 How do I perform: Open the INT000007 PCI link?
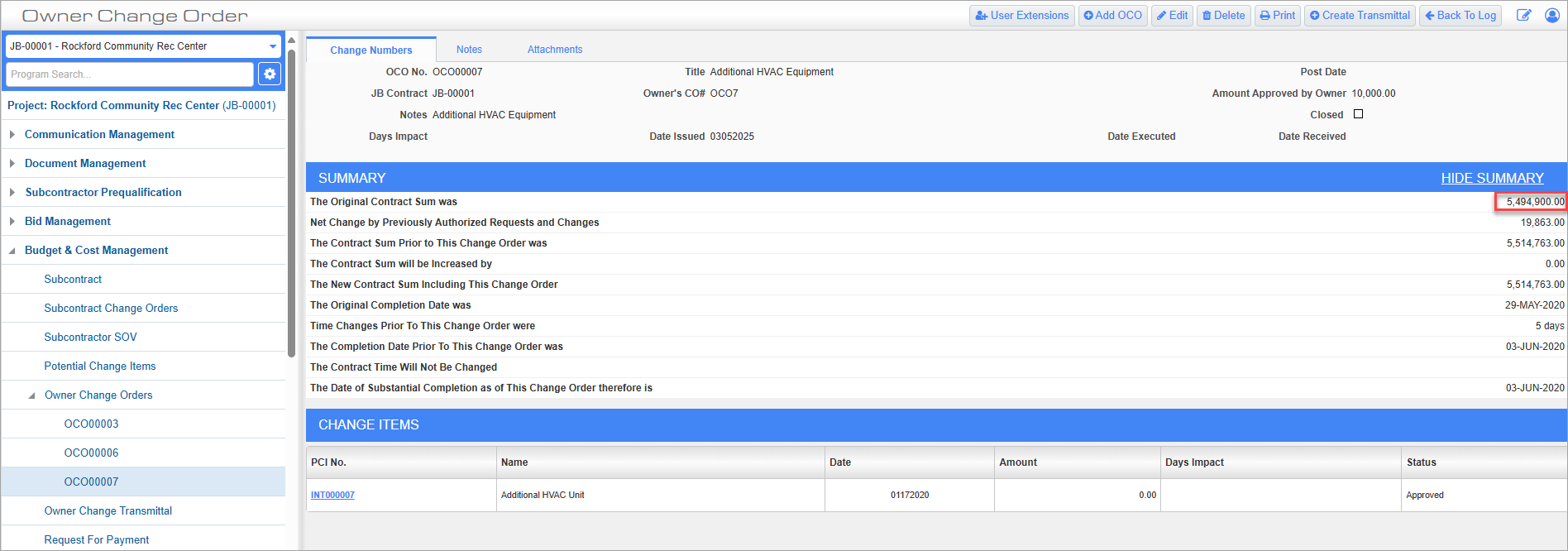point(332,495)
